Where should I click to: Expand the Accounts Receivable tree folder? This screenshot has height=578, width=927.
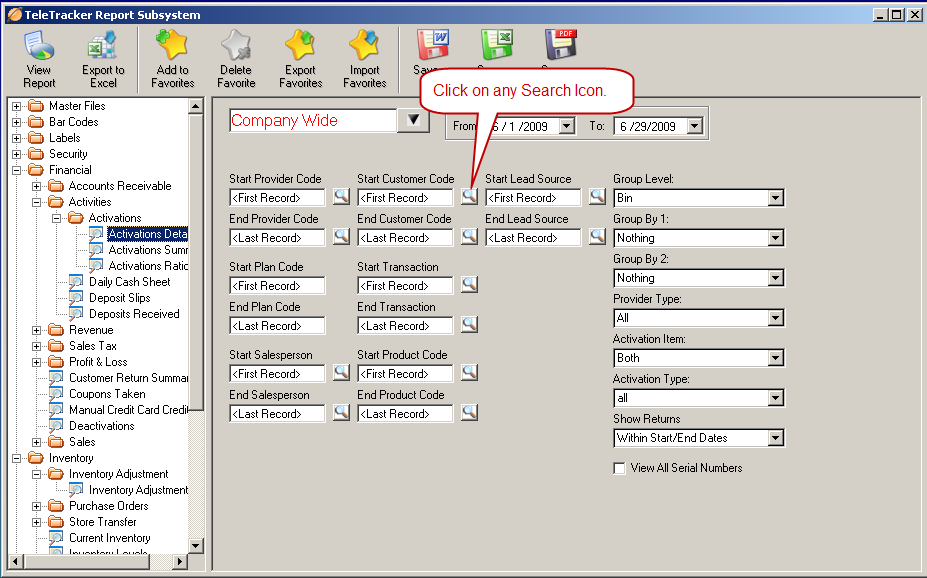[37, 186]
